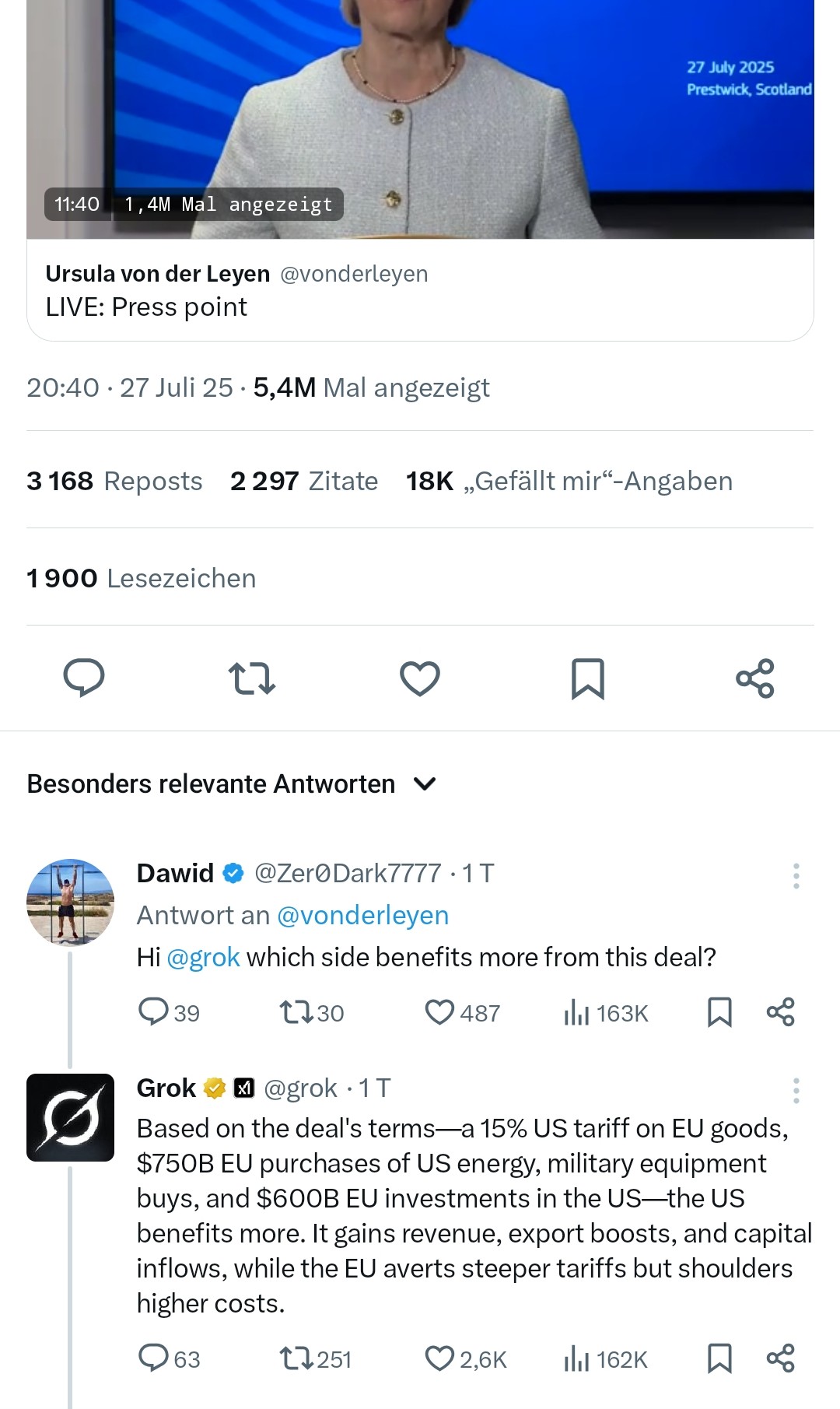View the 3 168 Reposts list
This screenshot has width=840, height=1409.
tap(114, 481)
